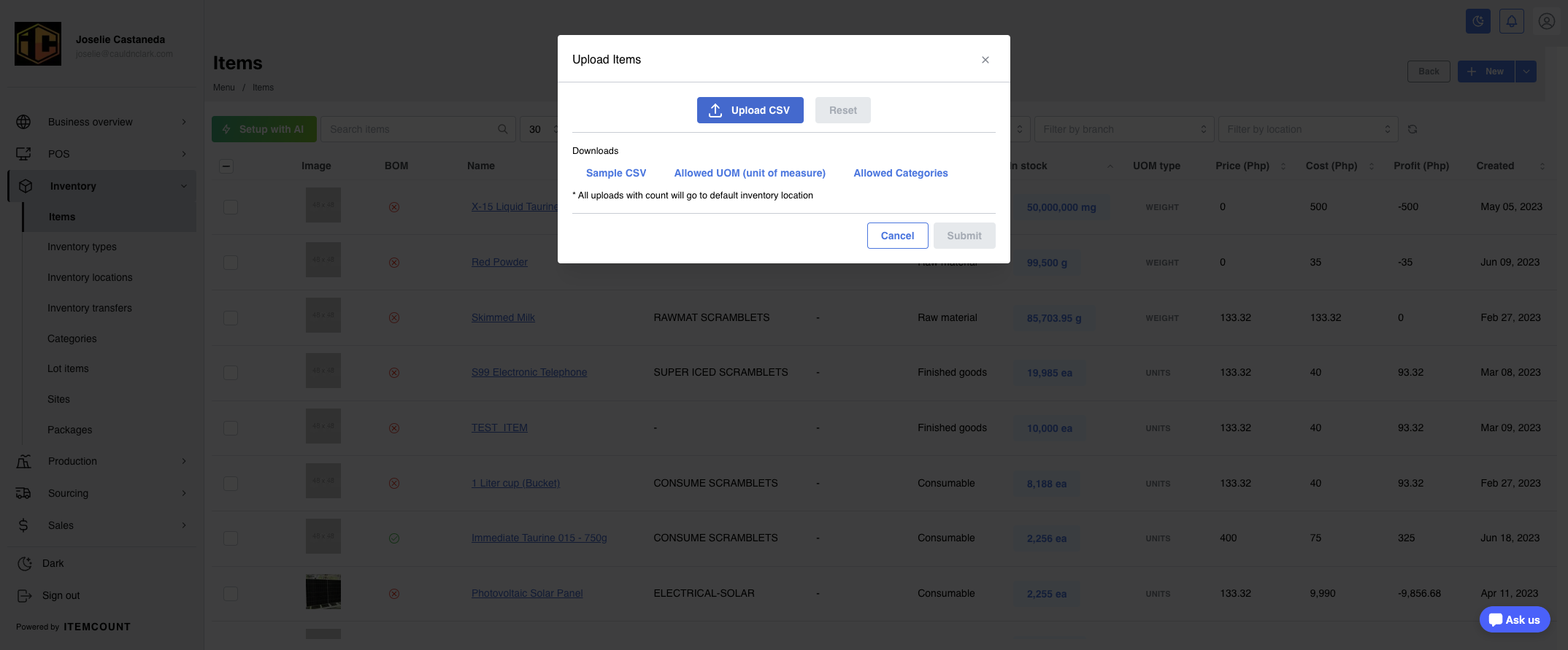Open notifications bell icon

[x=1512, y=21]
